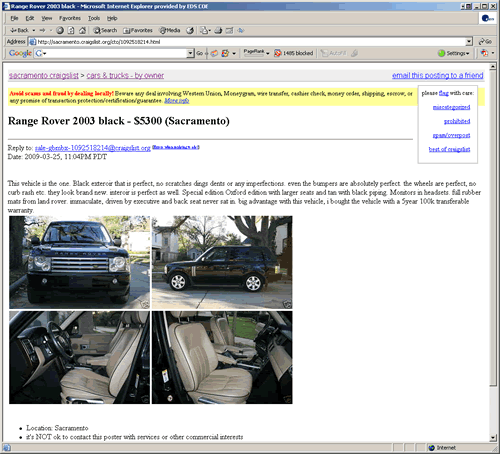
Task: Click the Edit page toolbar icon
Action: click(229, 30)
